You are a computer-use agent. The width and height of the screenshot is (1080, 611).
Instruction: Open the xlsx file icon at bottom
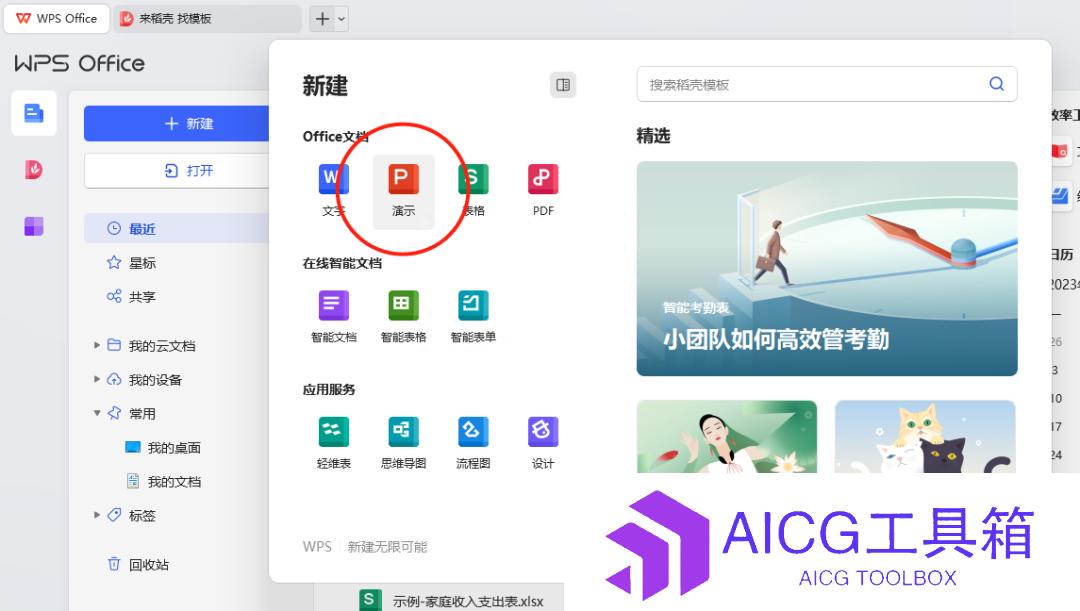[x=370, y=600]
